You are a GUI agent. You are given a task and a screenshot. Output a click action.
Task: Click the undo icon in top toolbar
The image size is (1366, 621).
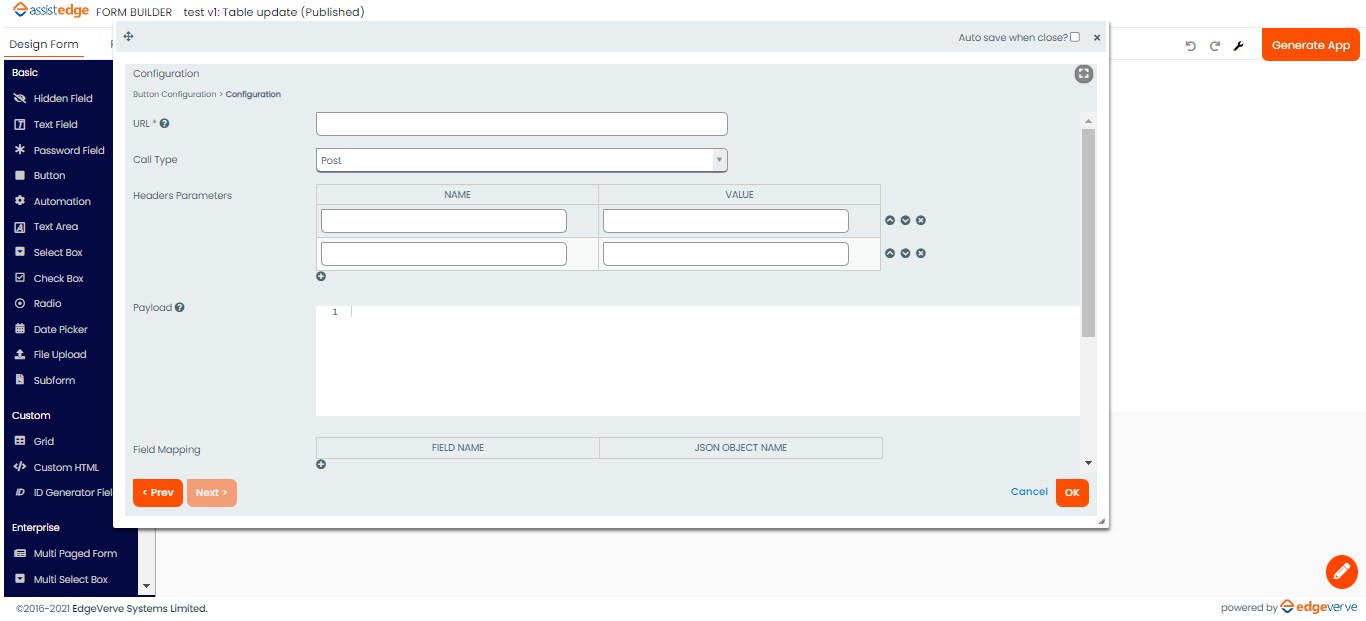pos(1190,46)
